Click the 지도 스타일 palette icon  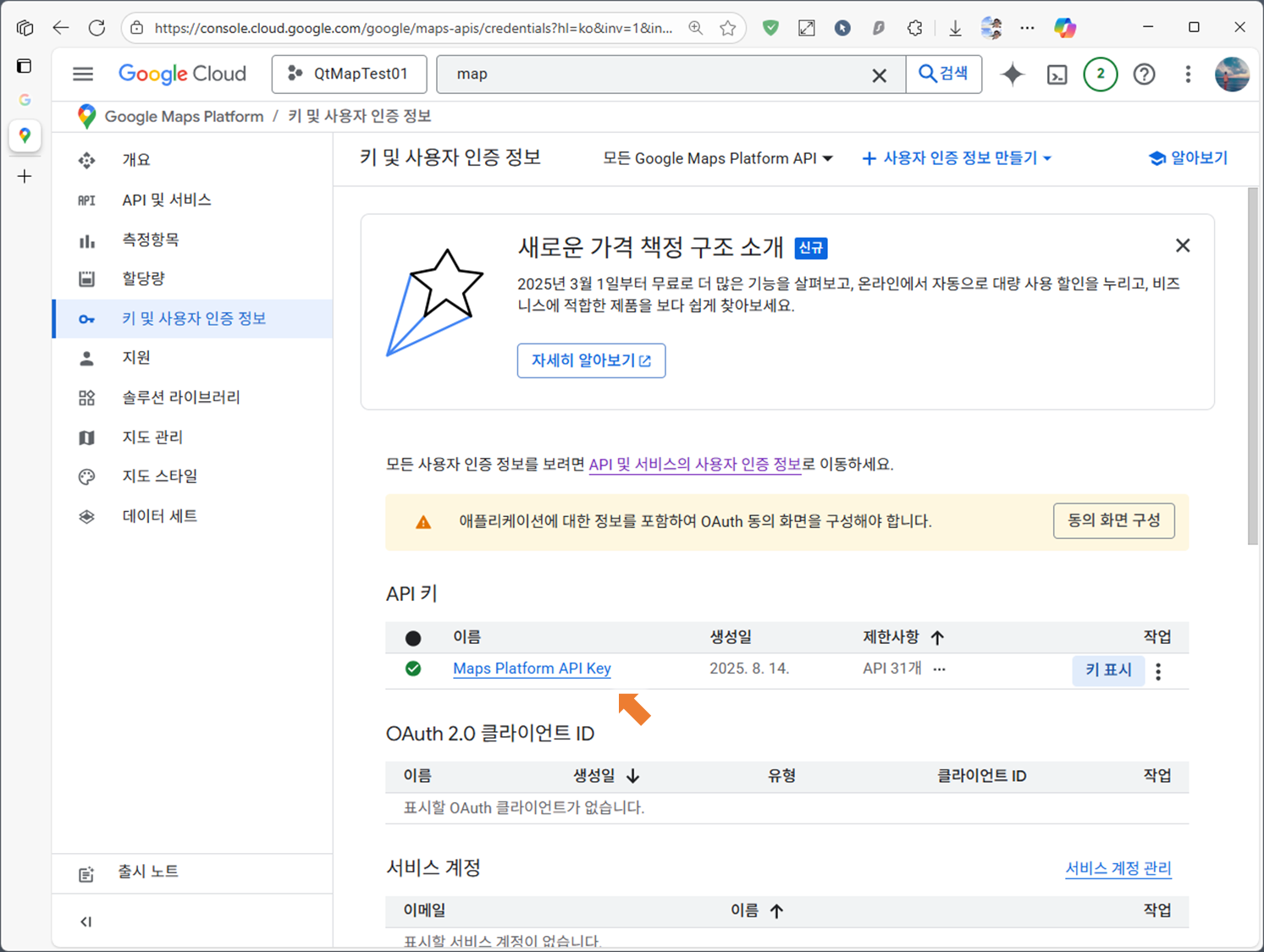(x=86, y=476)
